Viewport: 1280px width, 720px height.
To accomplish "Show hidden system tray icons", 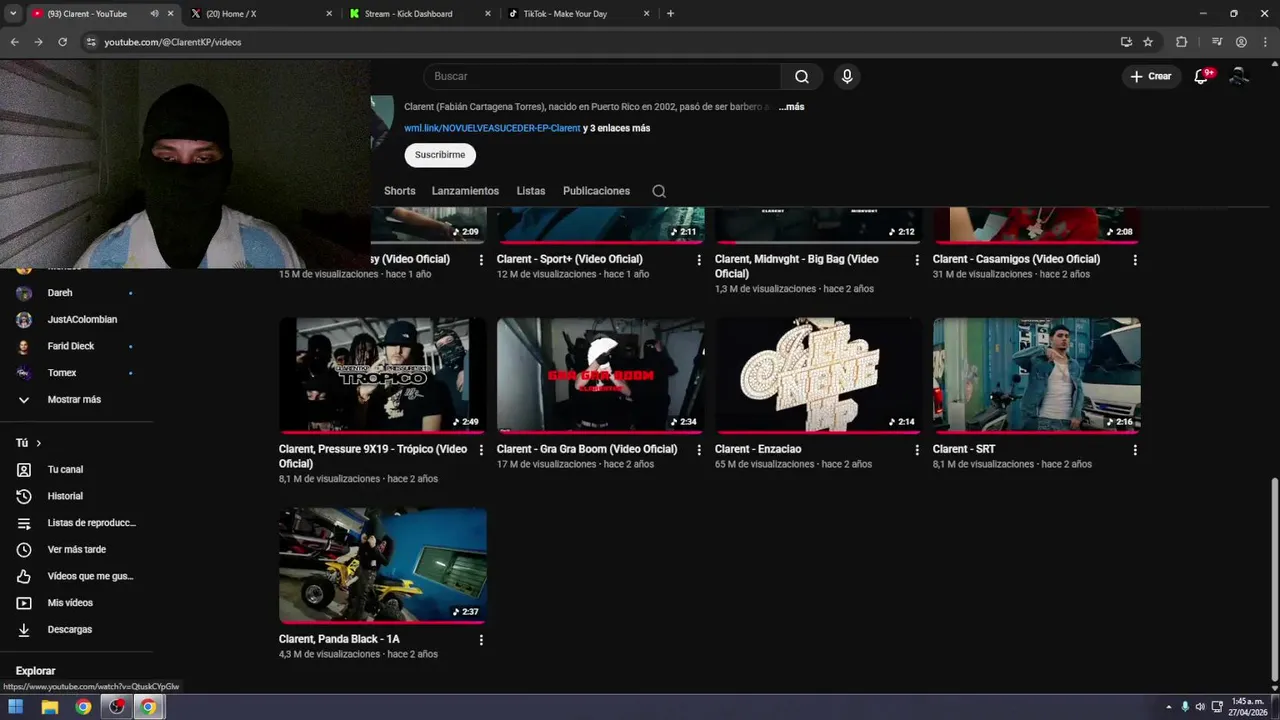I will click(x=1171, y=707).
